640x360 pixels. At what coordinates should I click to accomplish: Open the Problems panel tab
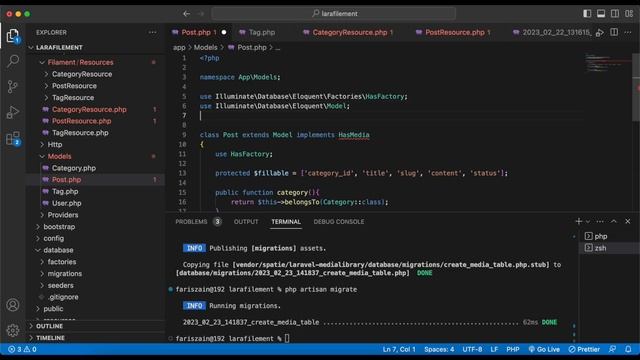click(198, 222)
